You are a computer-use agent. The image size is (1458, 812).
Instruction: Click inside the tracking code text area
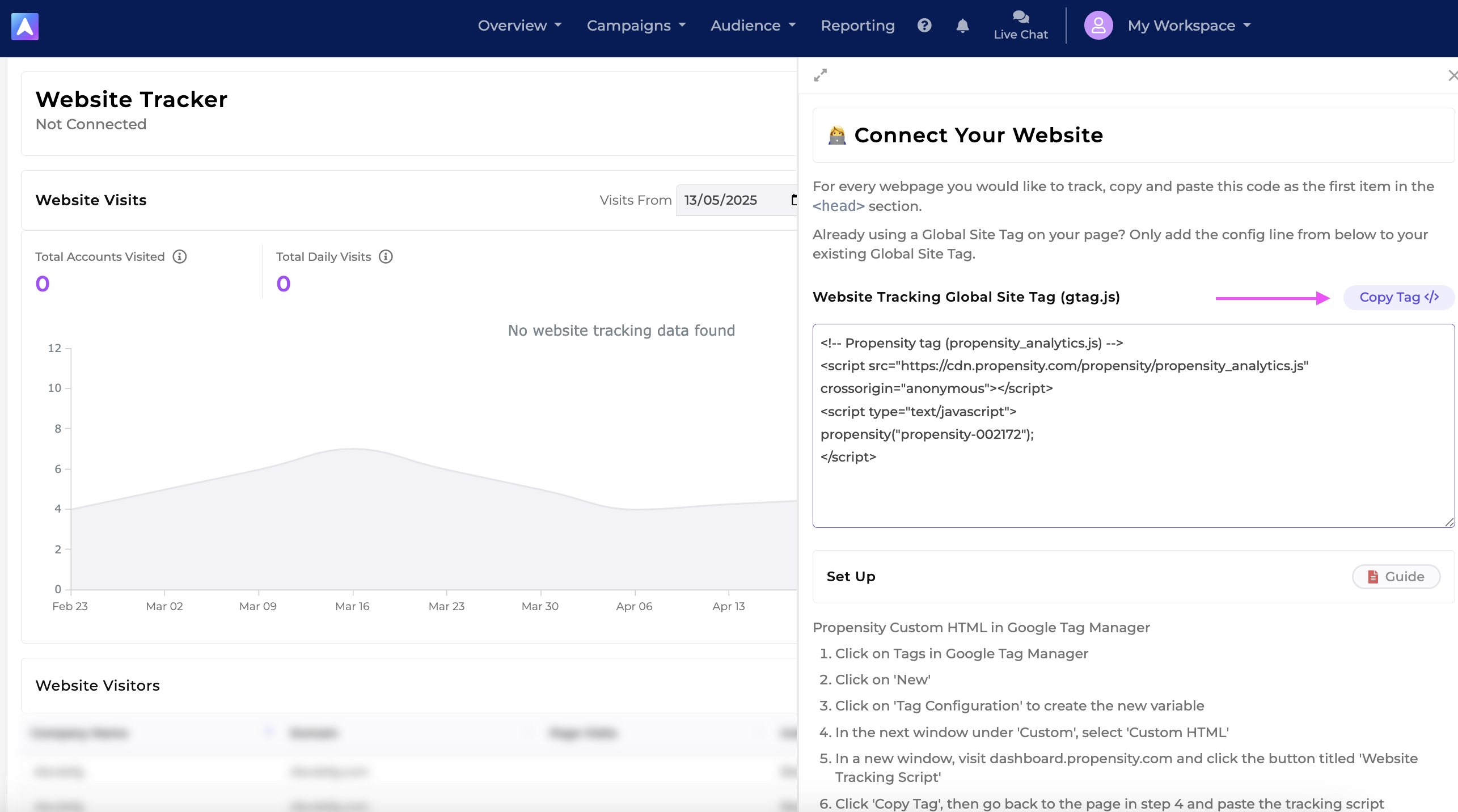[x=1133, y=426]
